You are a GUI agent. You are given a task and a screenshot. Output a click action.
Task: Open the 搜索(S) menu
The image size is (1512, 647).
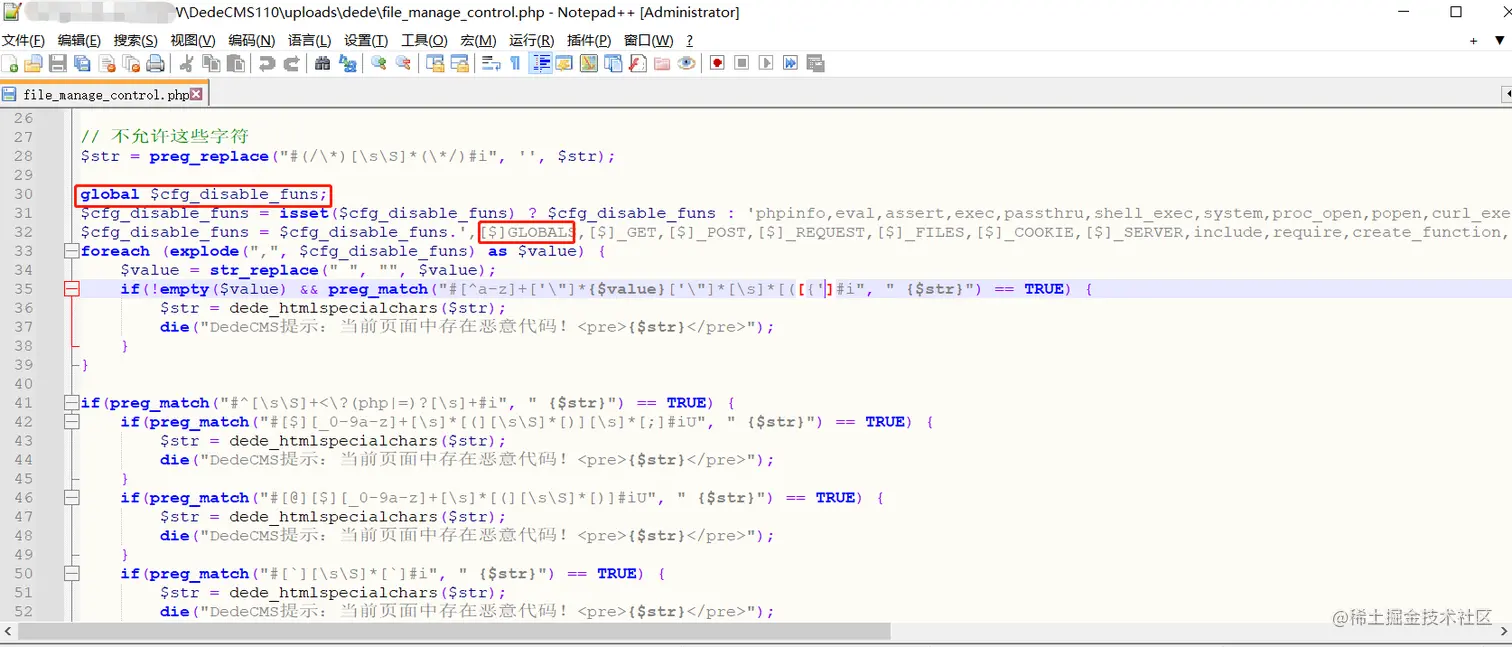click(x=136, y=40)
